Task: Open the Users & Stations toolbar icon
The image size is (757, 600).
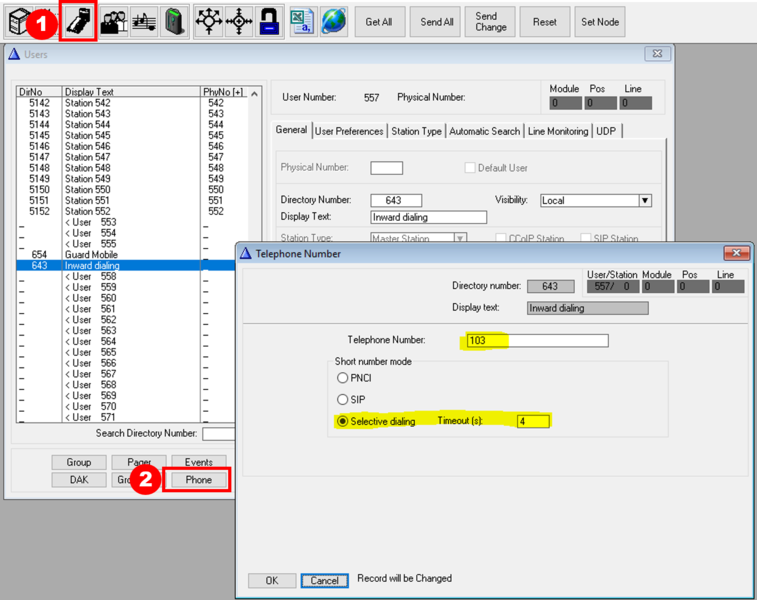Action: (76, 22)
